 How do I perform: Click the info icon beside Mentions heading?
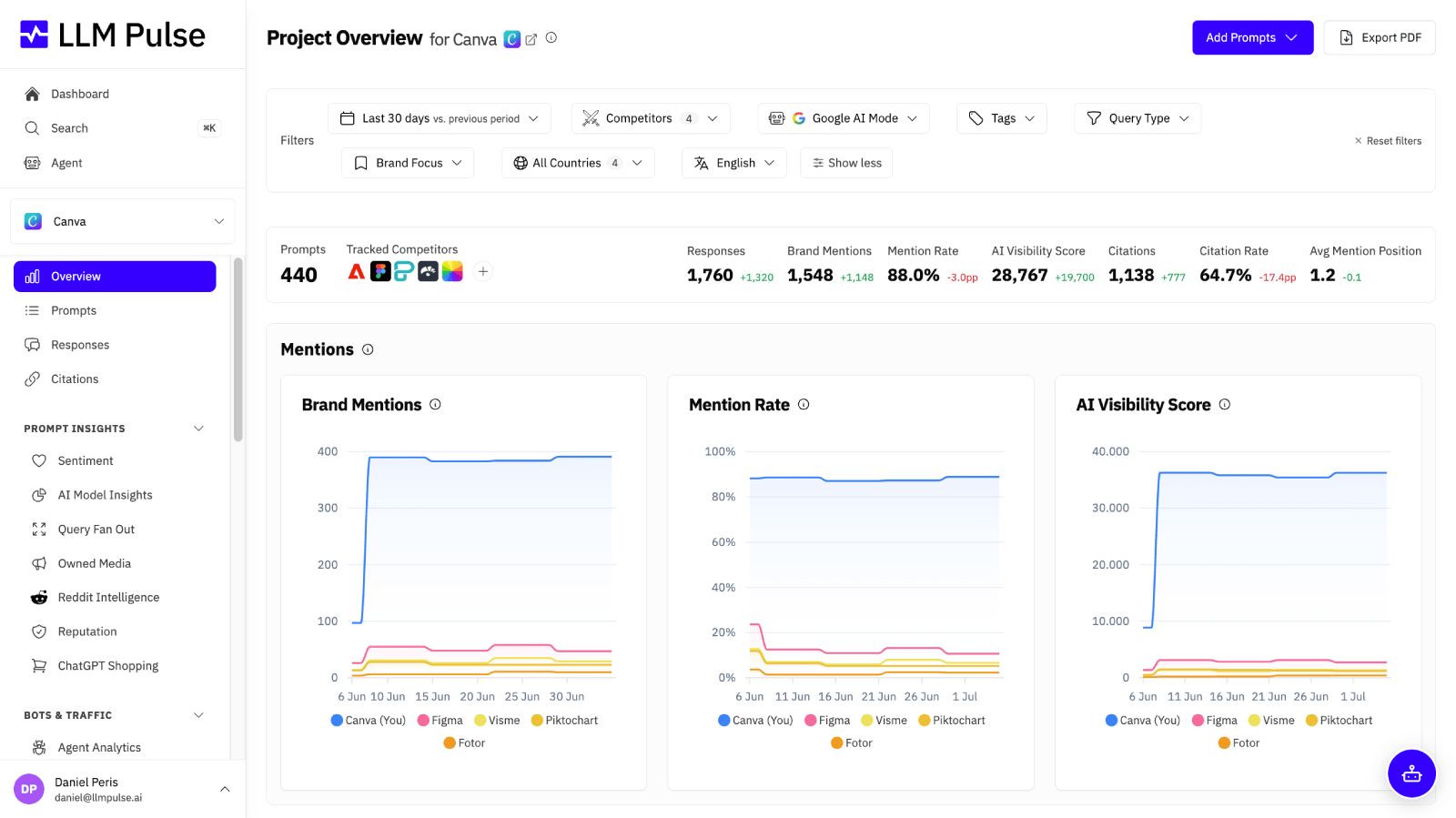(368, 349)
